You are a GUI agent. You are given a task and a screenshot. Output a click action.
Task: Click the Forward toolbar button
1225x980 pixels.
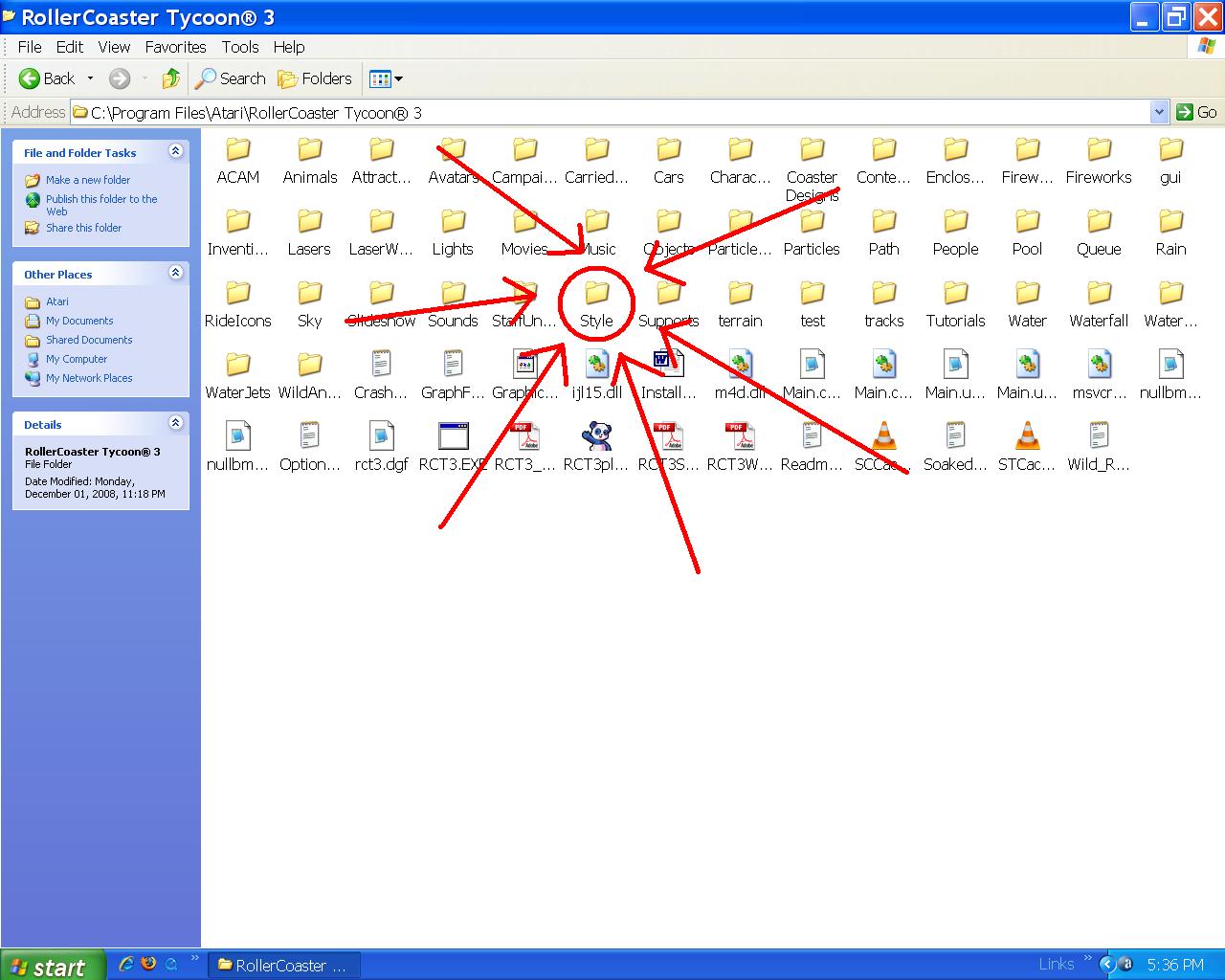pos(120,78)
